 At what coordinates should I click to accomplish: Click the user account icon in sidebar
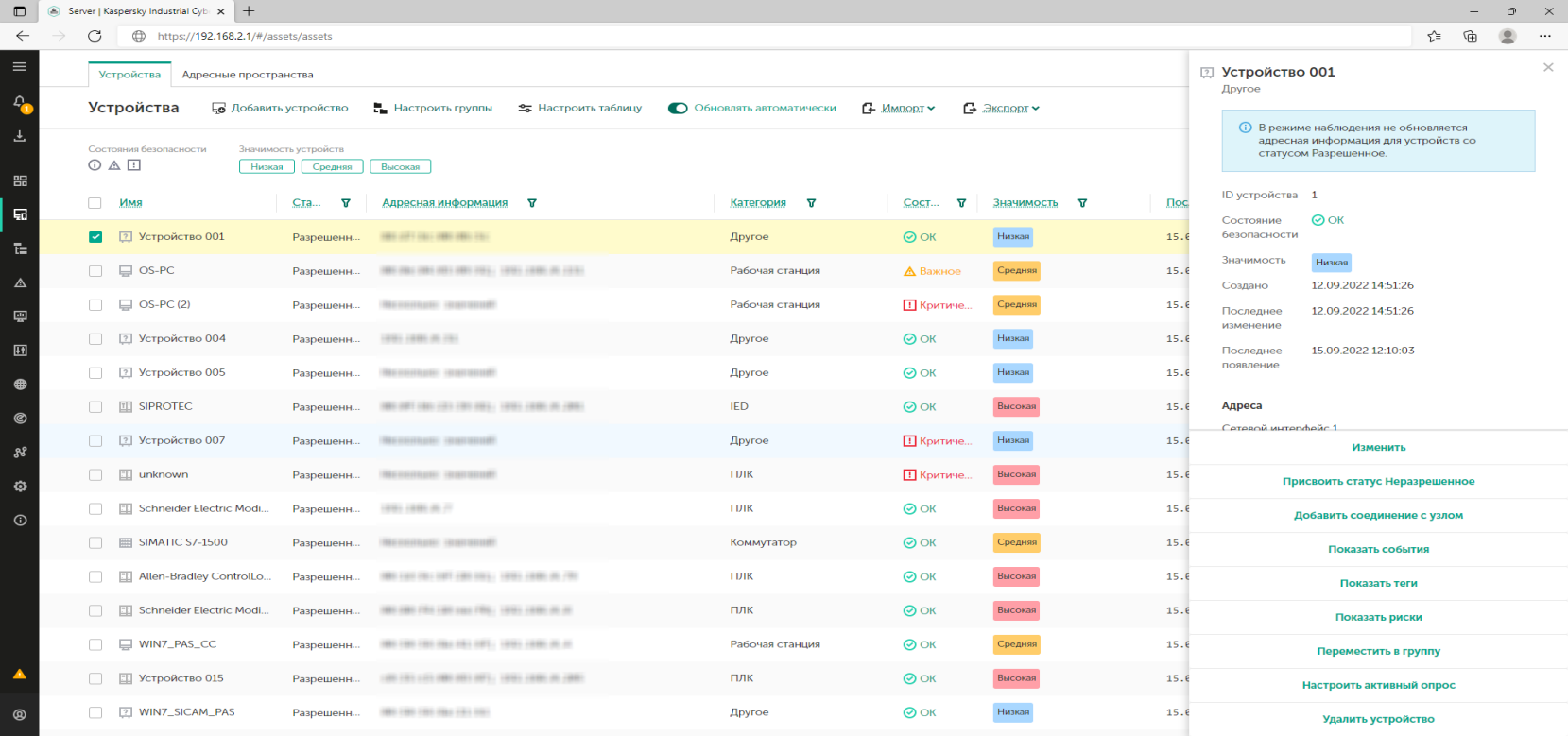[20, 715]
